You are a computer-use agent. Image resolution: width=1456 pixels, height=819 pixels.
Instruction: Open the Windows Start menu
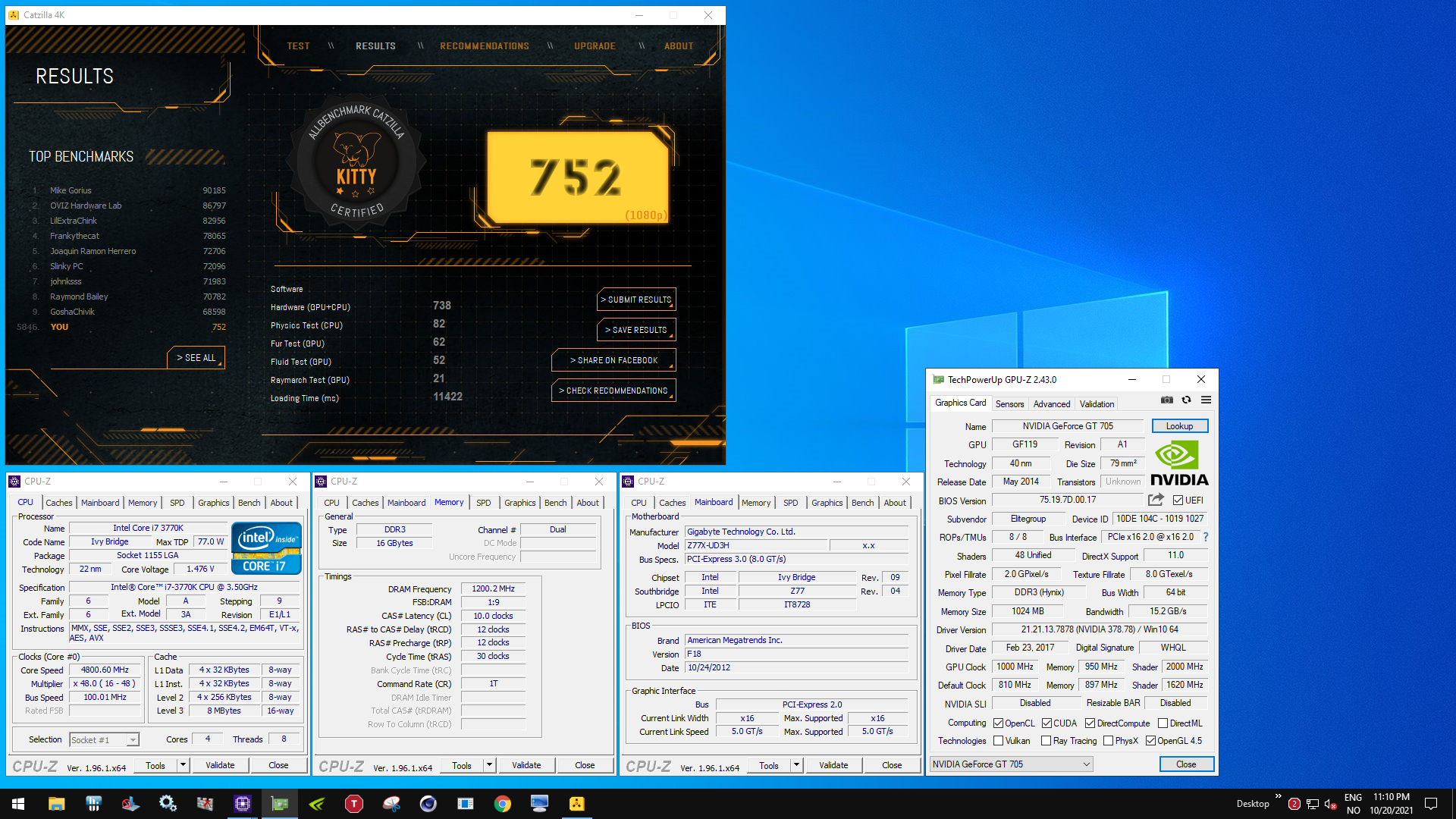point(18,804)
